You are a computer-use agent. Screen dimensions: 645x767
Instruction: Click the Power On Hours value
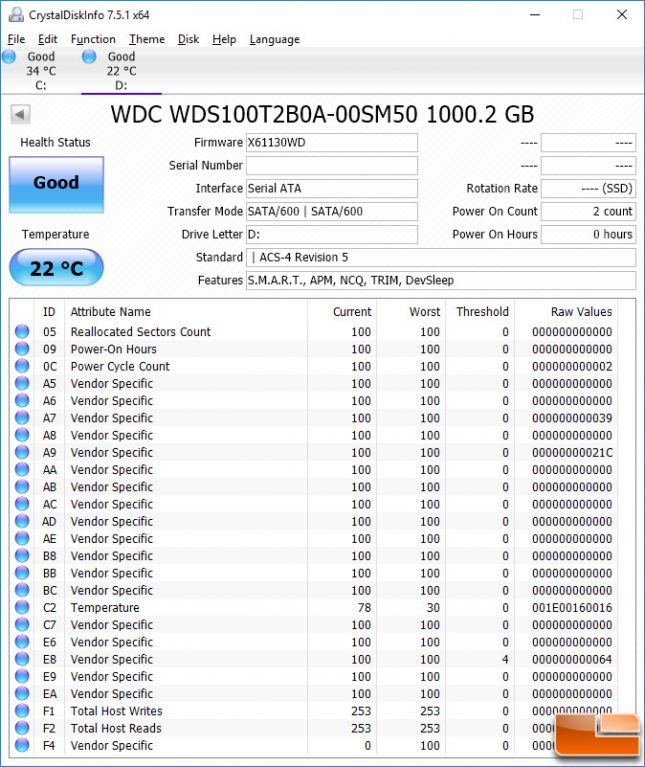click(588, 234)
